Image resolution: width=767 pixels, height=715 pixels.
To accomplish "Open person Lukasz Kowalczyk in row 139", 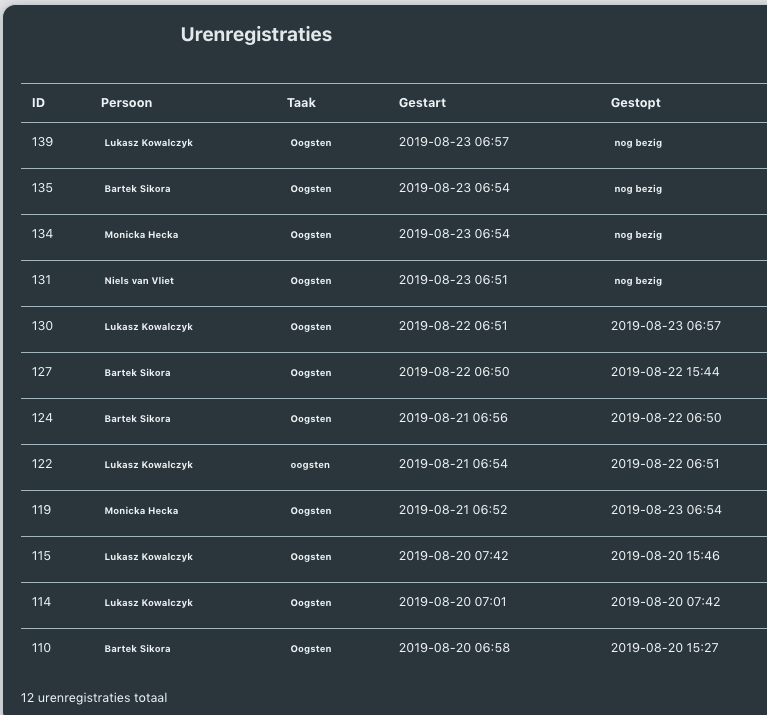I will click(x=148, y=143).
